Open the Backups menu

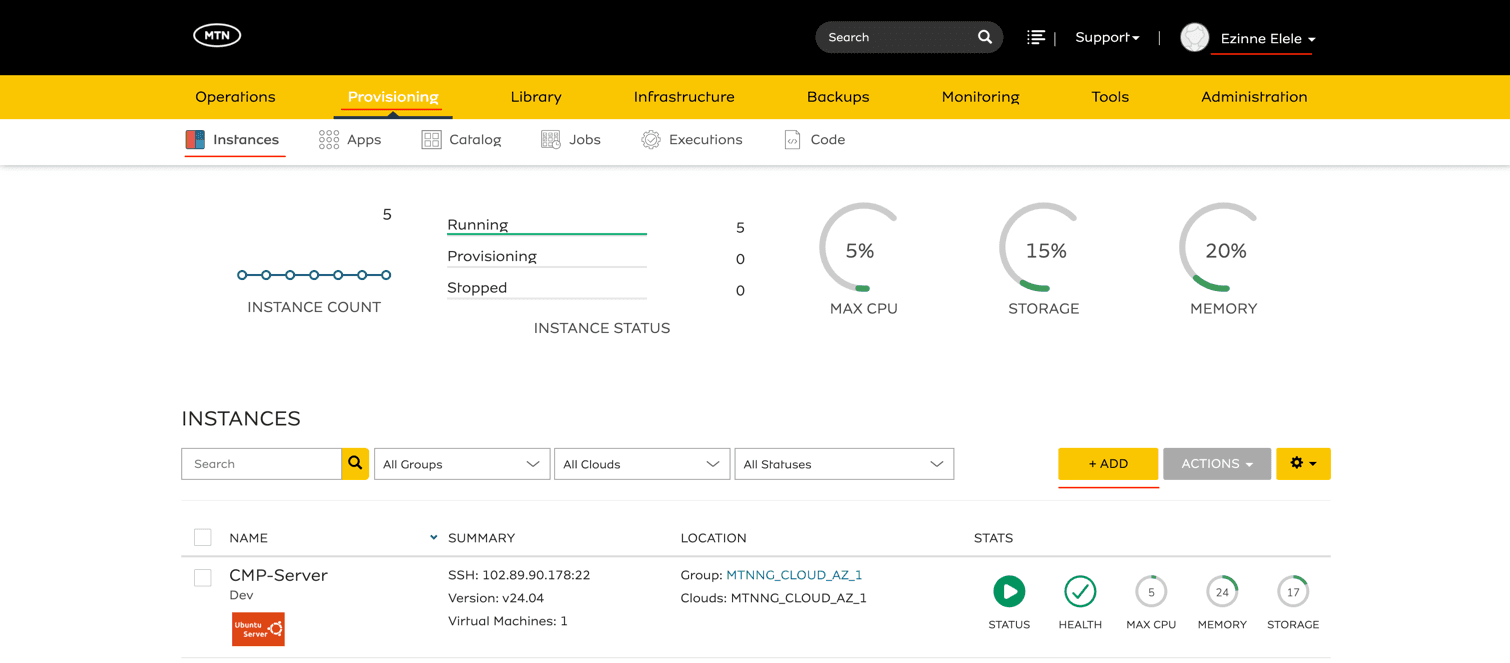(838, 97)
